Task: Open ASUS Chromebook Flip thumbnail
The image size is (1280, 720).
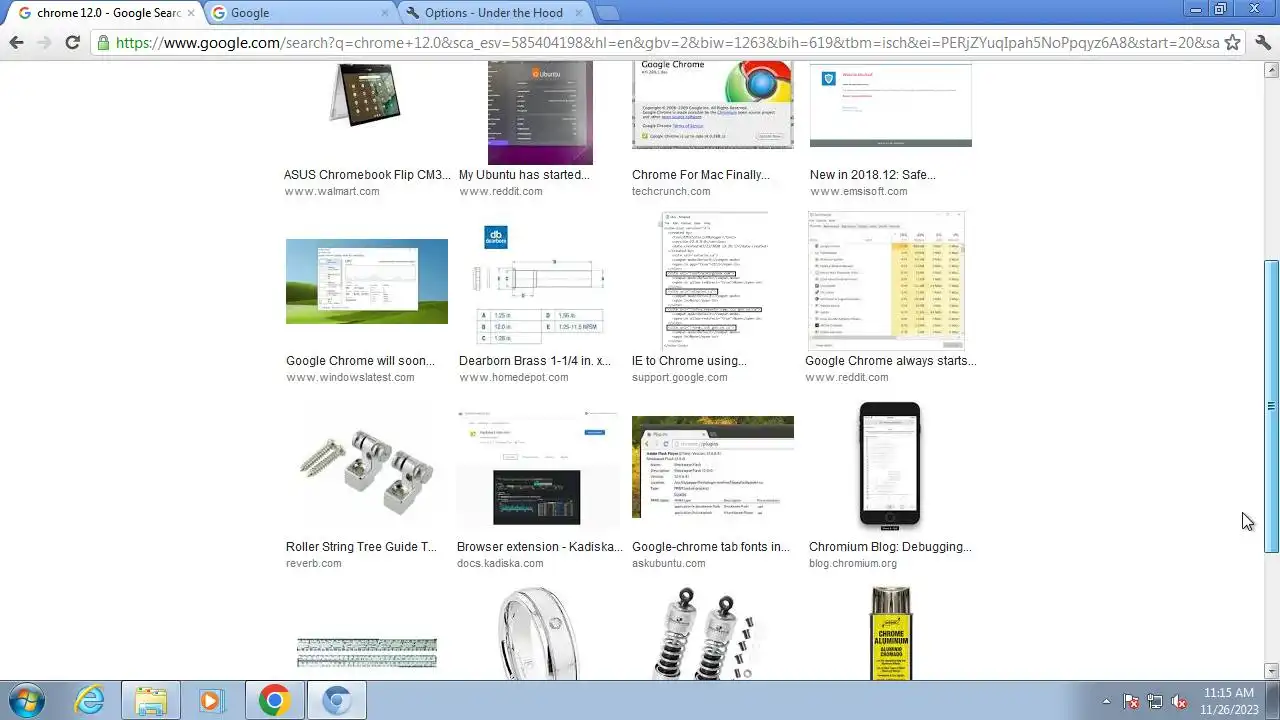Action: tap(366, 94)
